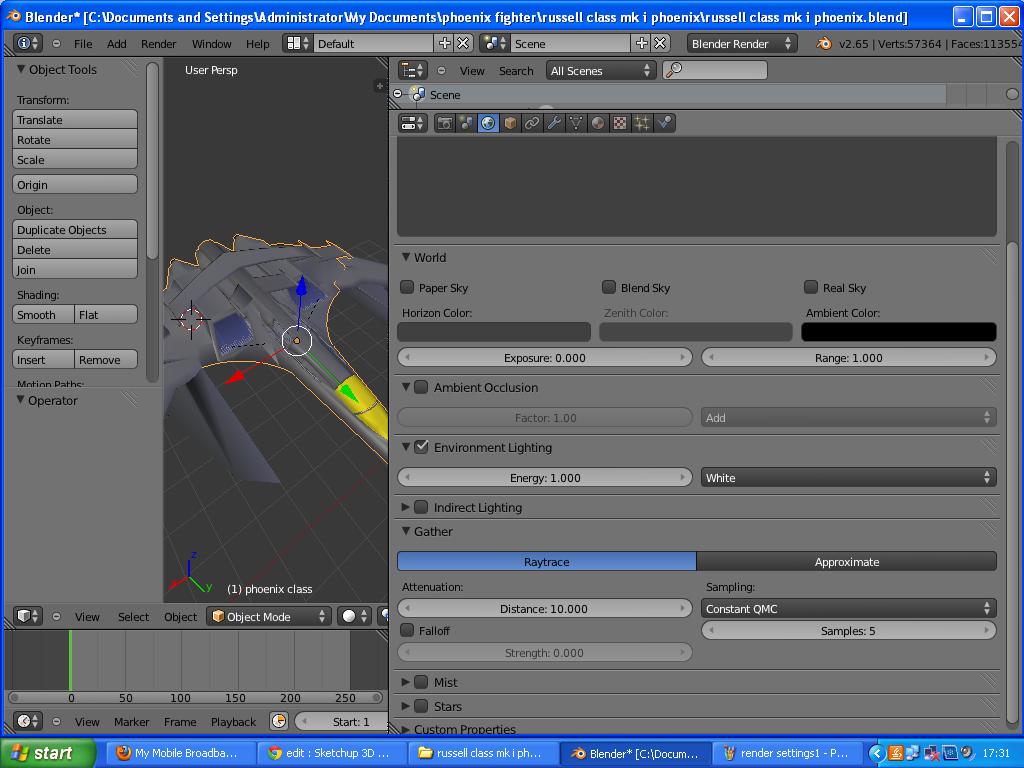This screenshot has height=768, width=1024.
Task: Open Modifier properties with the wrench icon
Action: pyautogui.click(x=553, y=122)
